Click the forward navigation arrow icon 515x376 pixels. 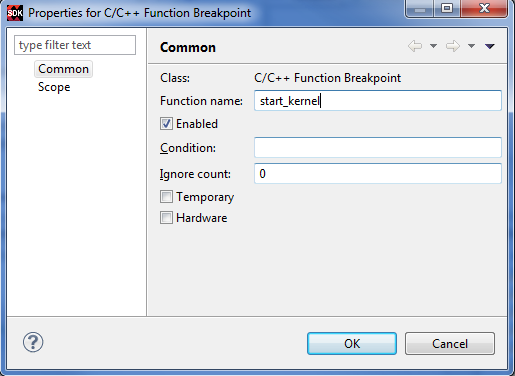pyautogui.click(x=453, y=46)
